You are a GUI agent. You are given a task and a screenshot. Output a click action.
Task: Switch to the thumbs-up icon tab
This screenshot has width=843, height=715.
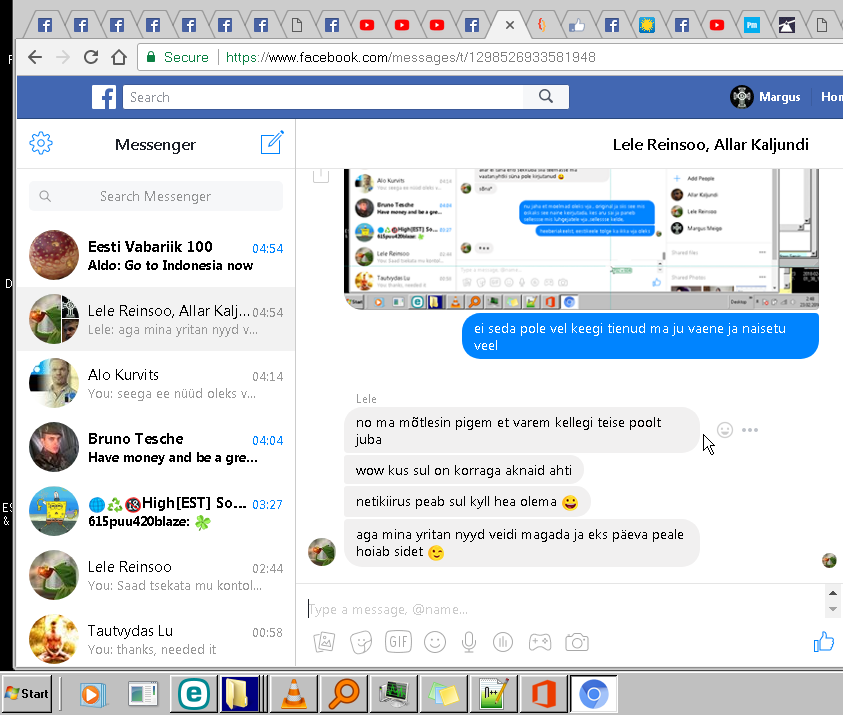(x=576, y=25)
